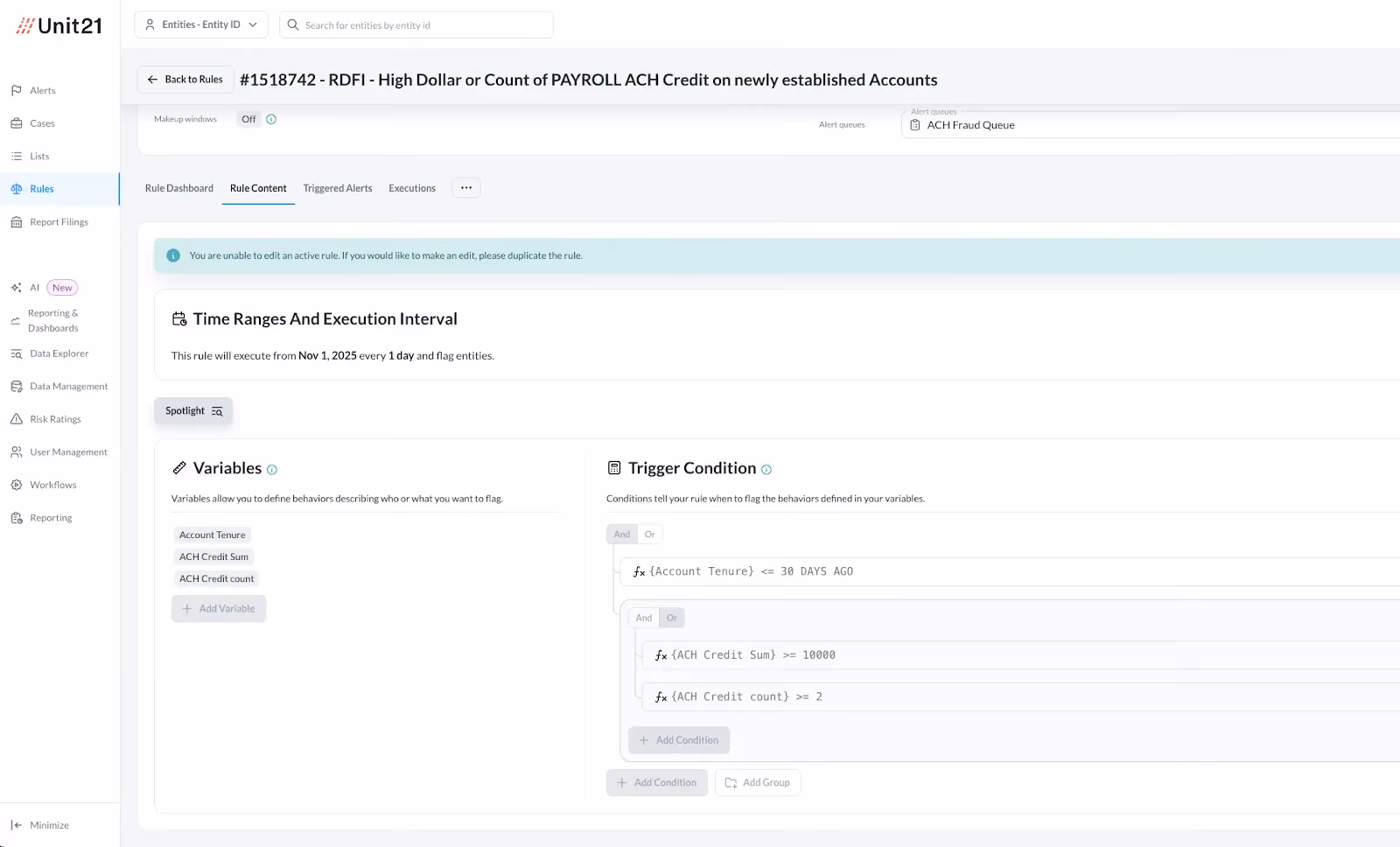Click the Makeup windows info icon

[x=271, y=119]
